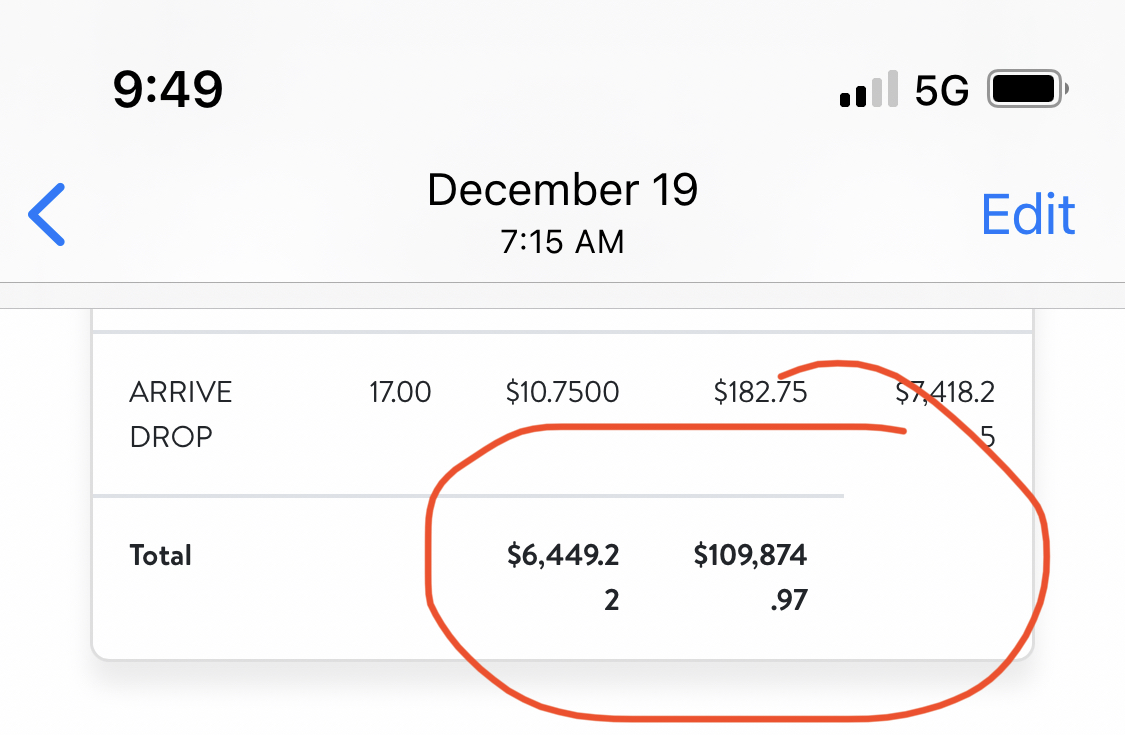
Task: Tap the battery icon in status bar
Action: (x=1027, y=91)
